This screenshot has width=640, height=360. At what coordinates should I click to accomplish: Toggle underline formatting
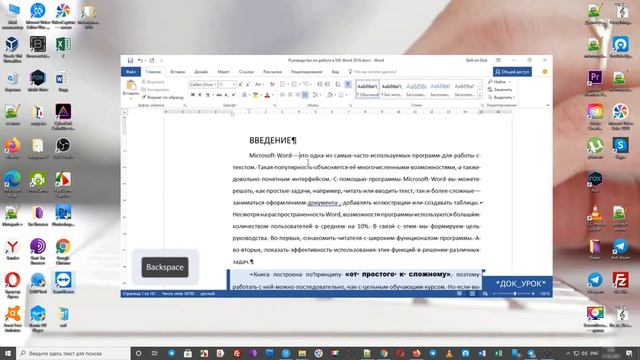208,95
